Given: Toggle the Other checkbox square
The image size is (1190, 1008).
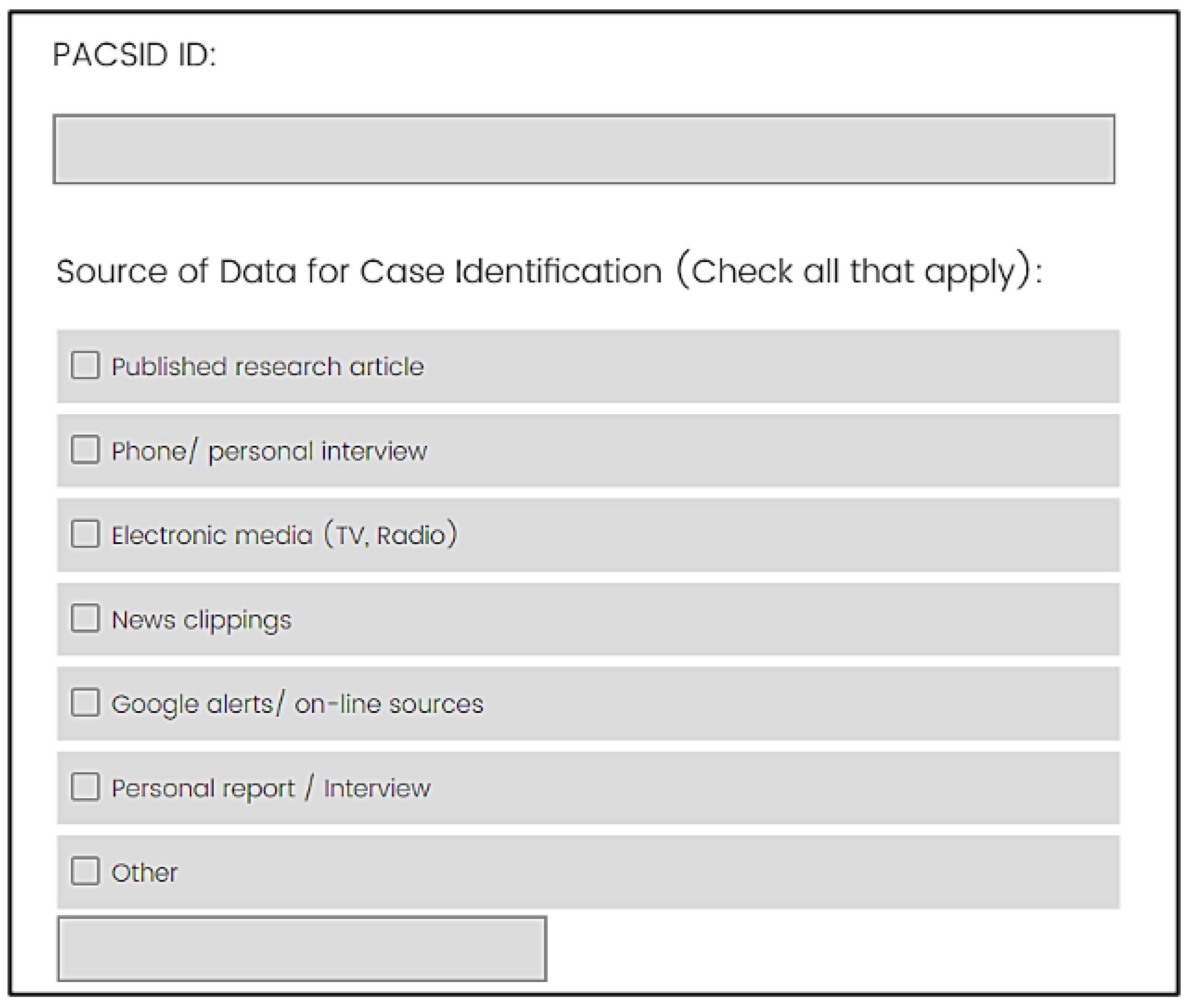Looking at the screenshot, I should pyautogui.click(x=85, y=871).
